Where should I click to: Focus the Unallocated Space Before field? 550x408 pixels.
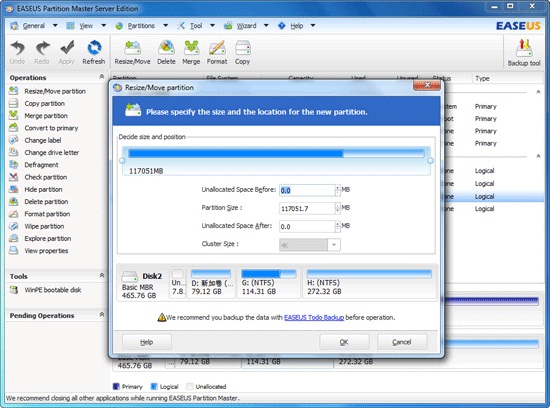(307, 190)
